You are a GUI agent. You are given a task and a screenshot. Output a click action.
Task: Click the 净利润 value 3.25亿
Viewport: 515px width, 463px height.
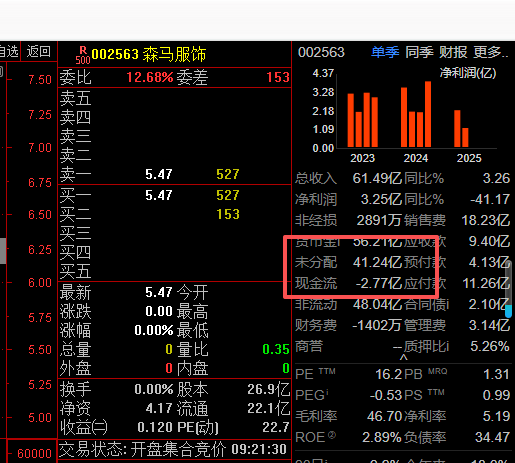[381, 199]
